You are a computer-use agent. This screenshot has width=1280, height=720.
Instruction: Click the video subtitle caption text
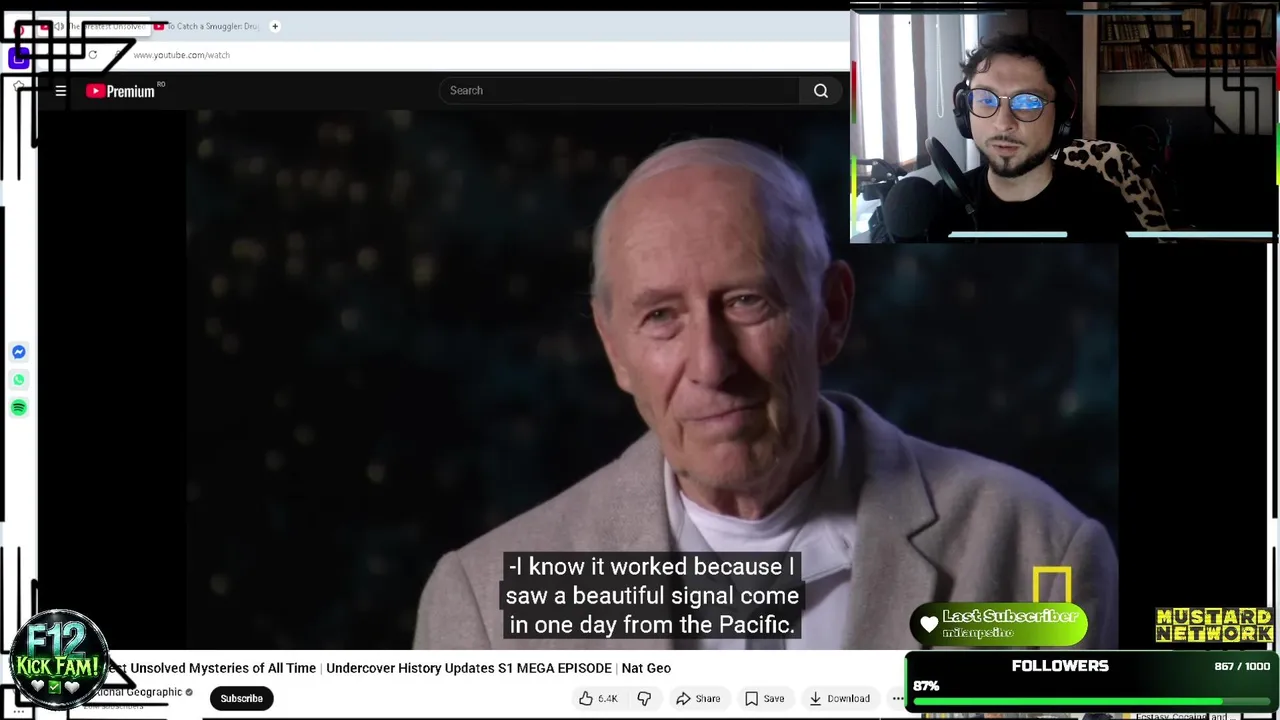652,596
